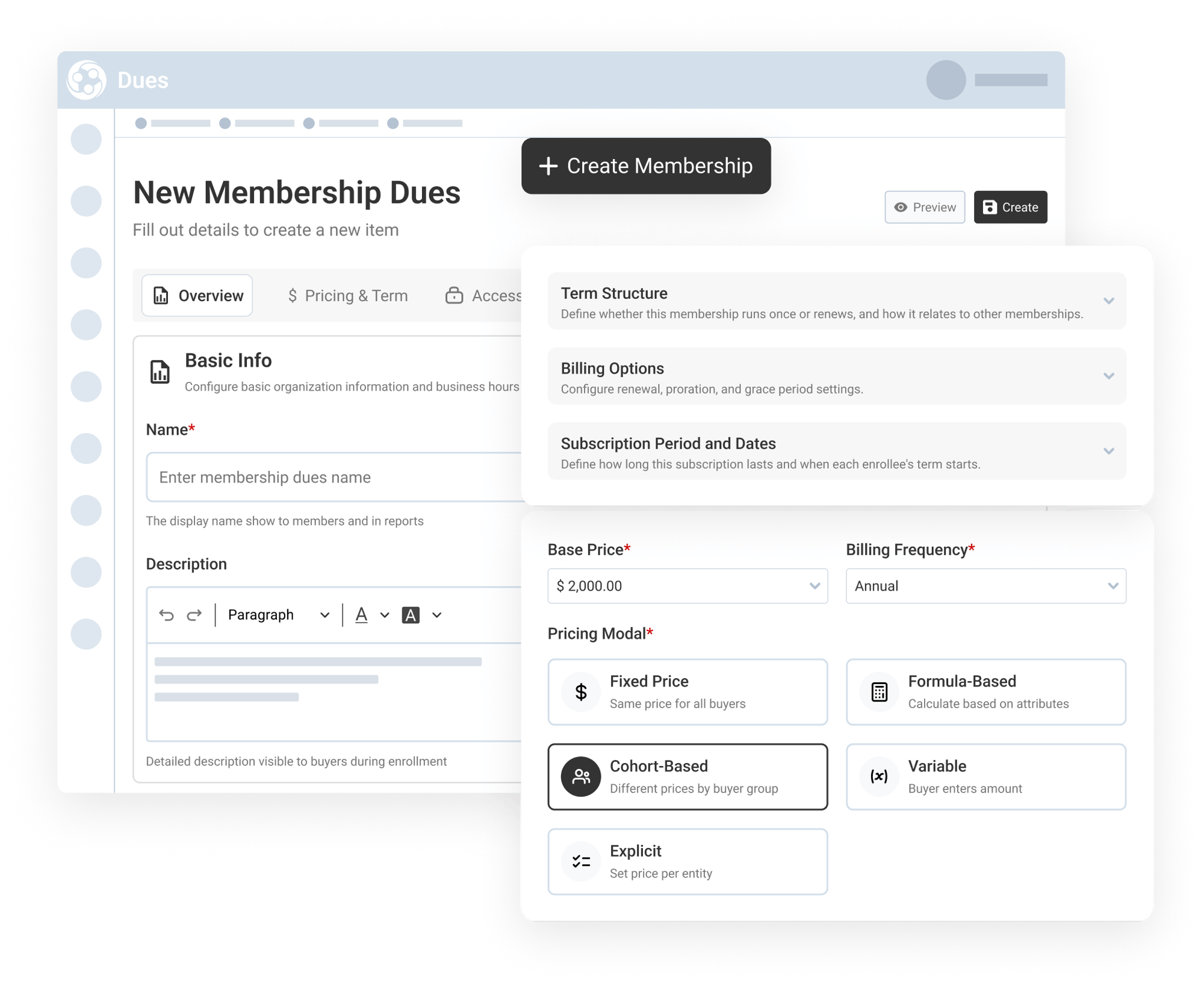Click the people icon on Cohort-Based card

pyautogui.click(x=580, y=777)
